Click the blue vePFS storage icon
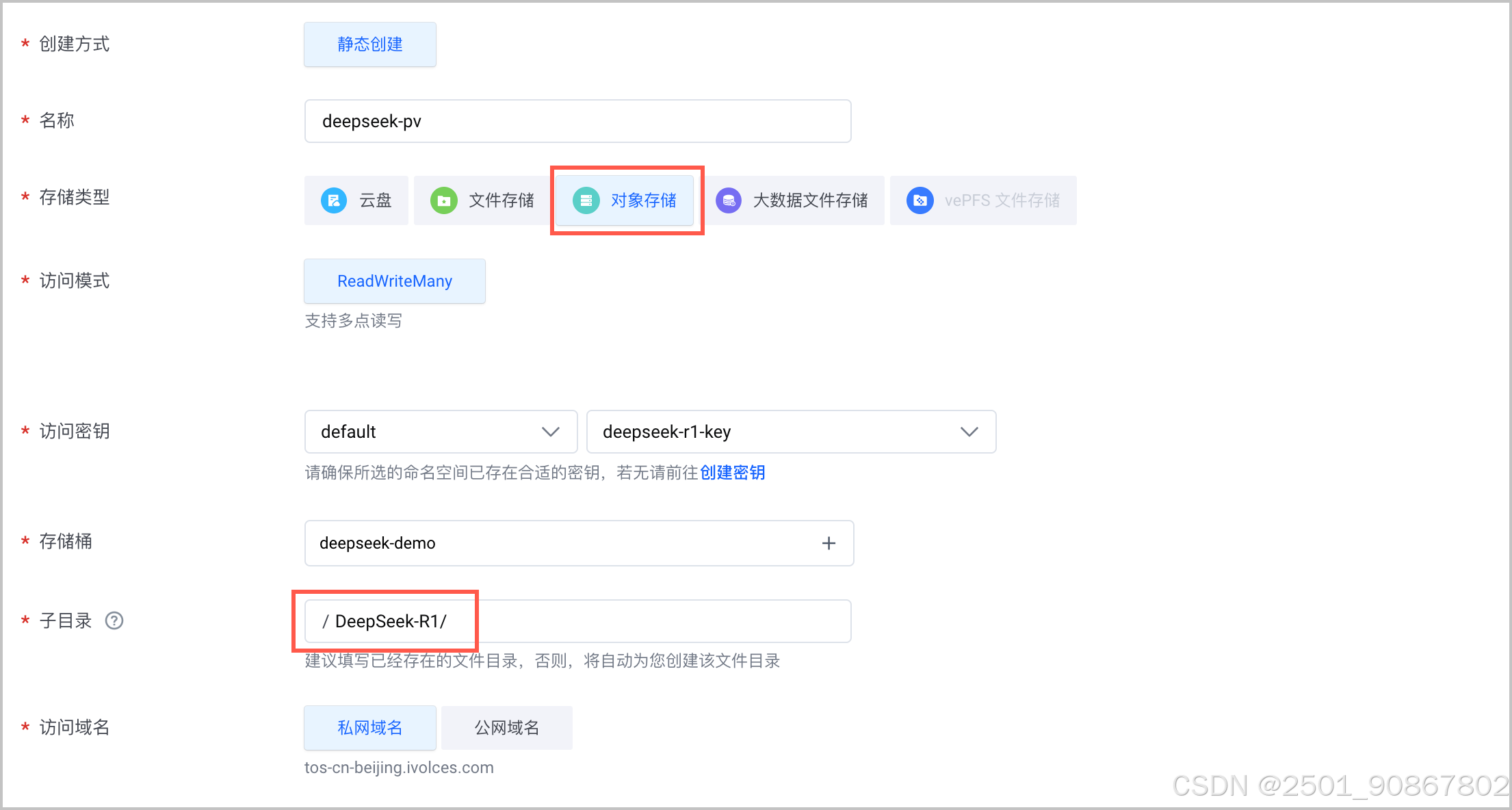Screen dimensions: 1512x810 click(x=920, y=200)
